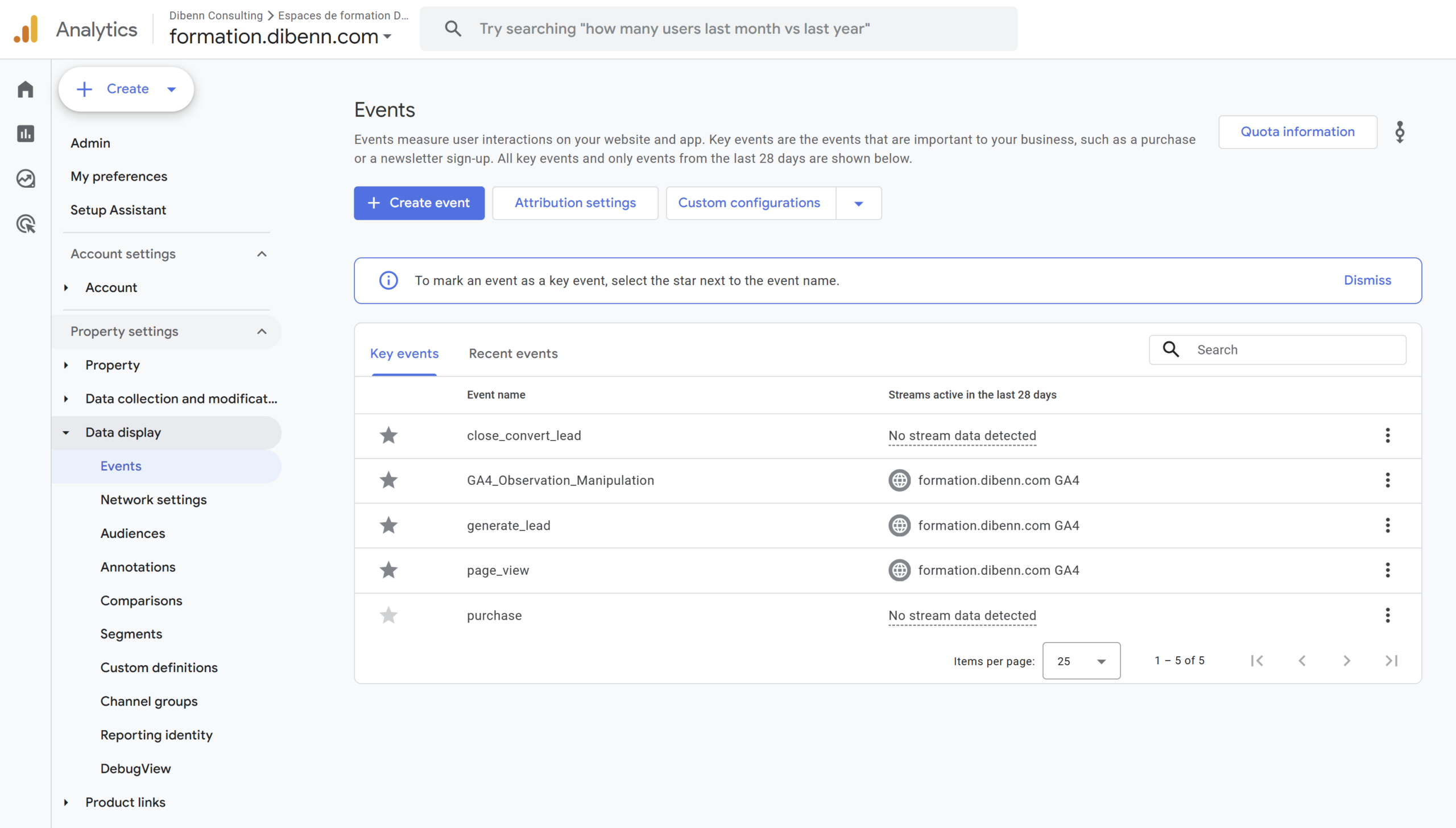Viewport: 1456px width, 828px height.
Task: Click info icon in key event banner
Action: (x=388, y=281)
